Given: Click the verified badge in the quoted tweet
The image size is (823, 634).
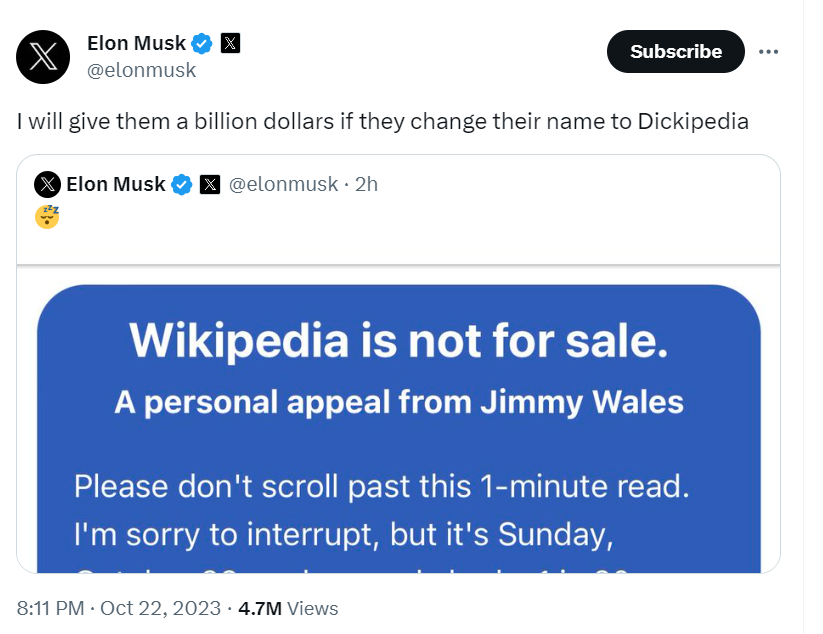Looking at the screenshot, I should point(181,184).
